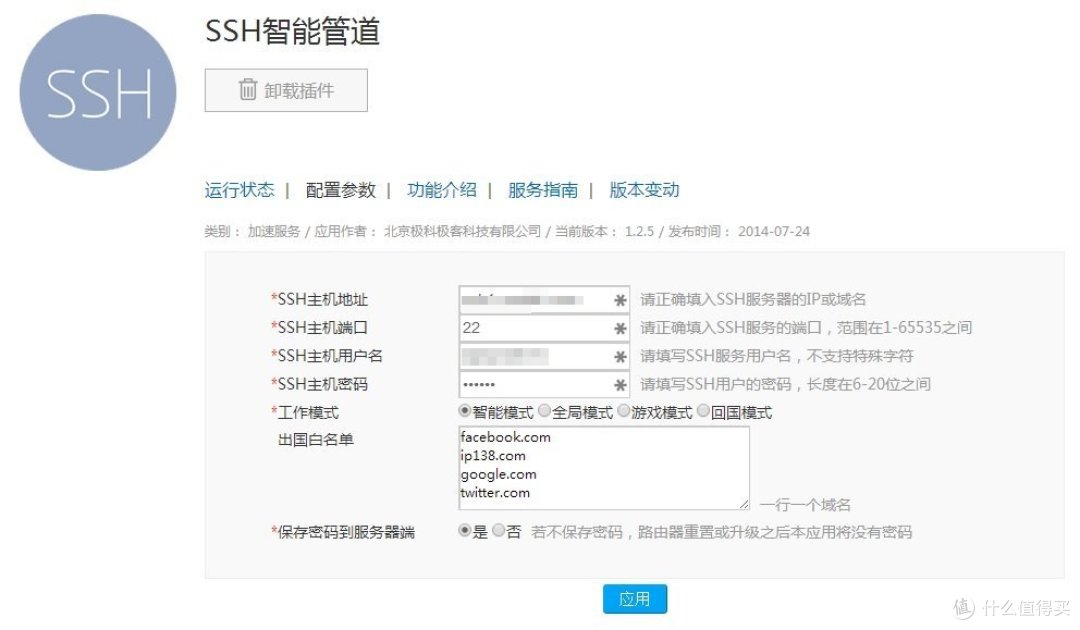
Task: Click the 工作模式 label
Action: (x=309, y=412)
